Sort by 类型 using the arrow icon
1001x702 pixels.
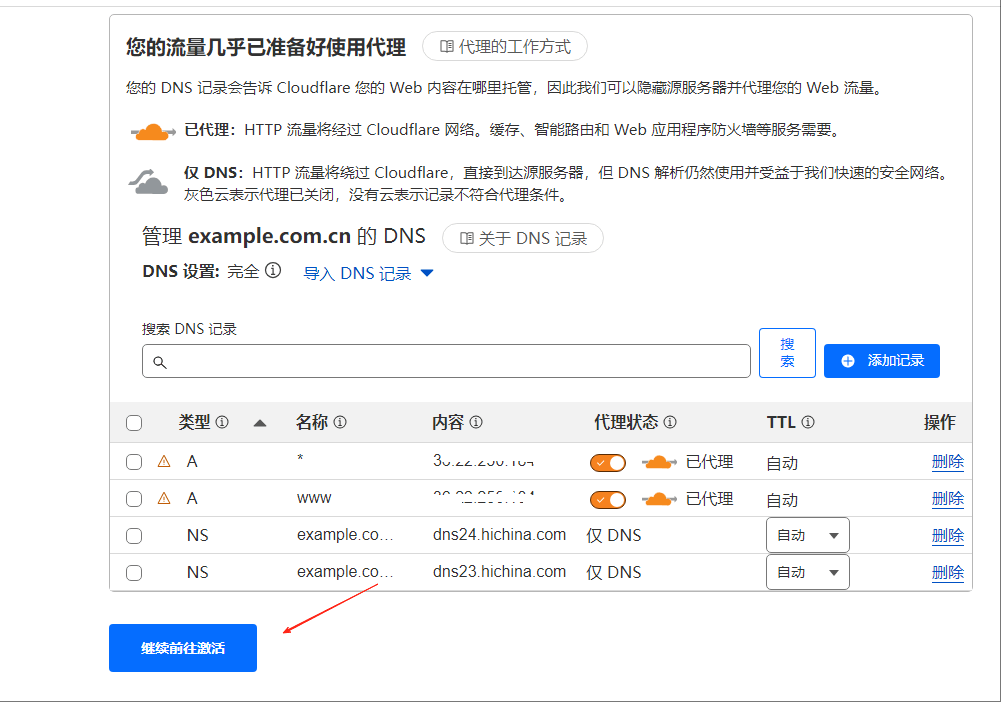coord(260,423)
